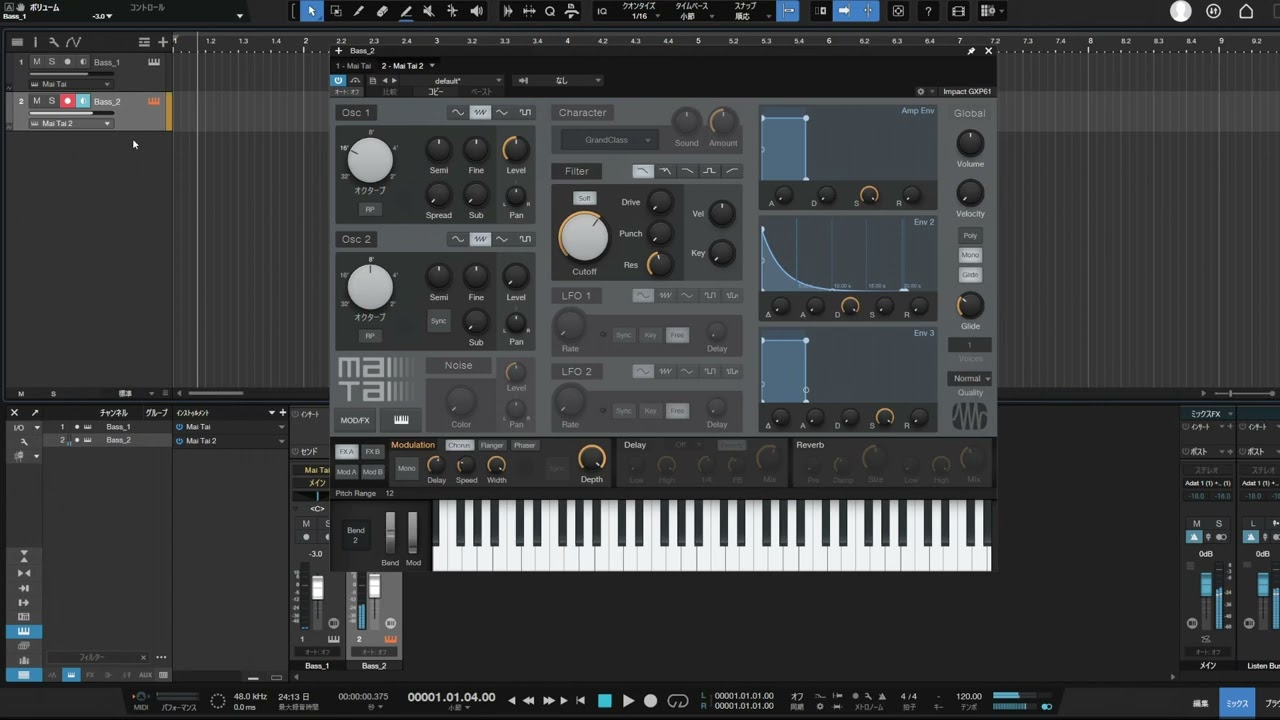Click the Bass_2 channel volume fader

374,586
